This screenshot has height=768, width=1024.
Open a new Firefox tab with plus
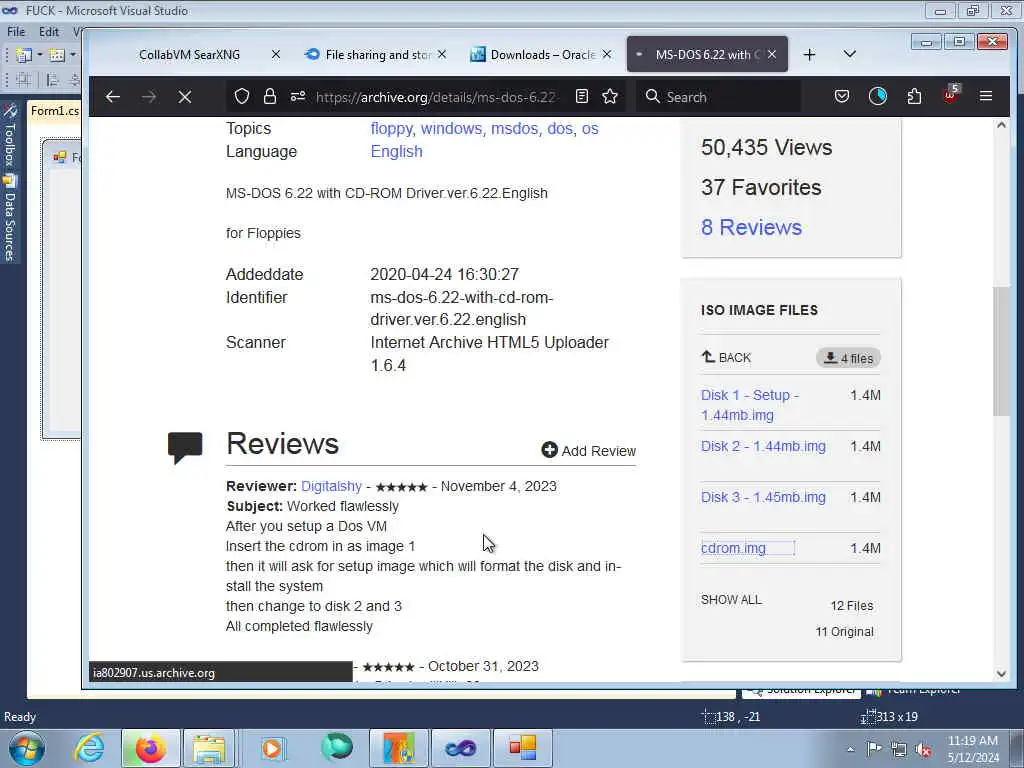[809, 55]
